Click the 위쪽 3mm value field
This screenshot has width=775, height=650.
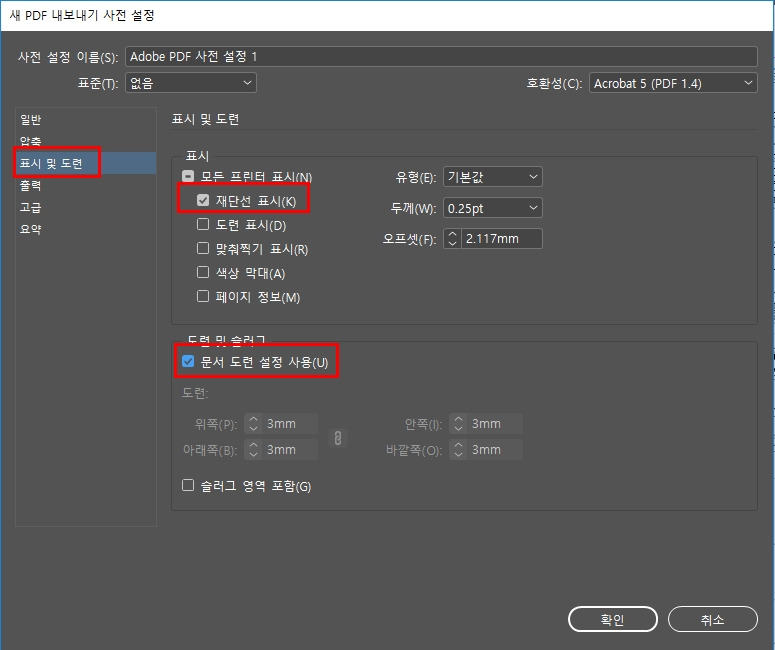[290, 424]
